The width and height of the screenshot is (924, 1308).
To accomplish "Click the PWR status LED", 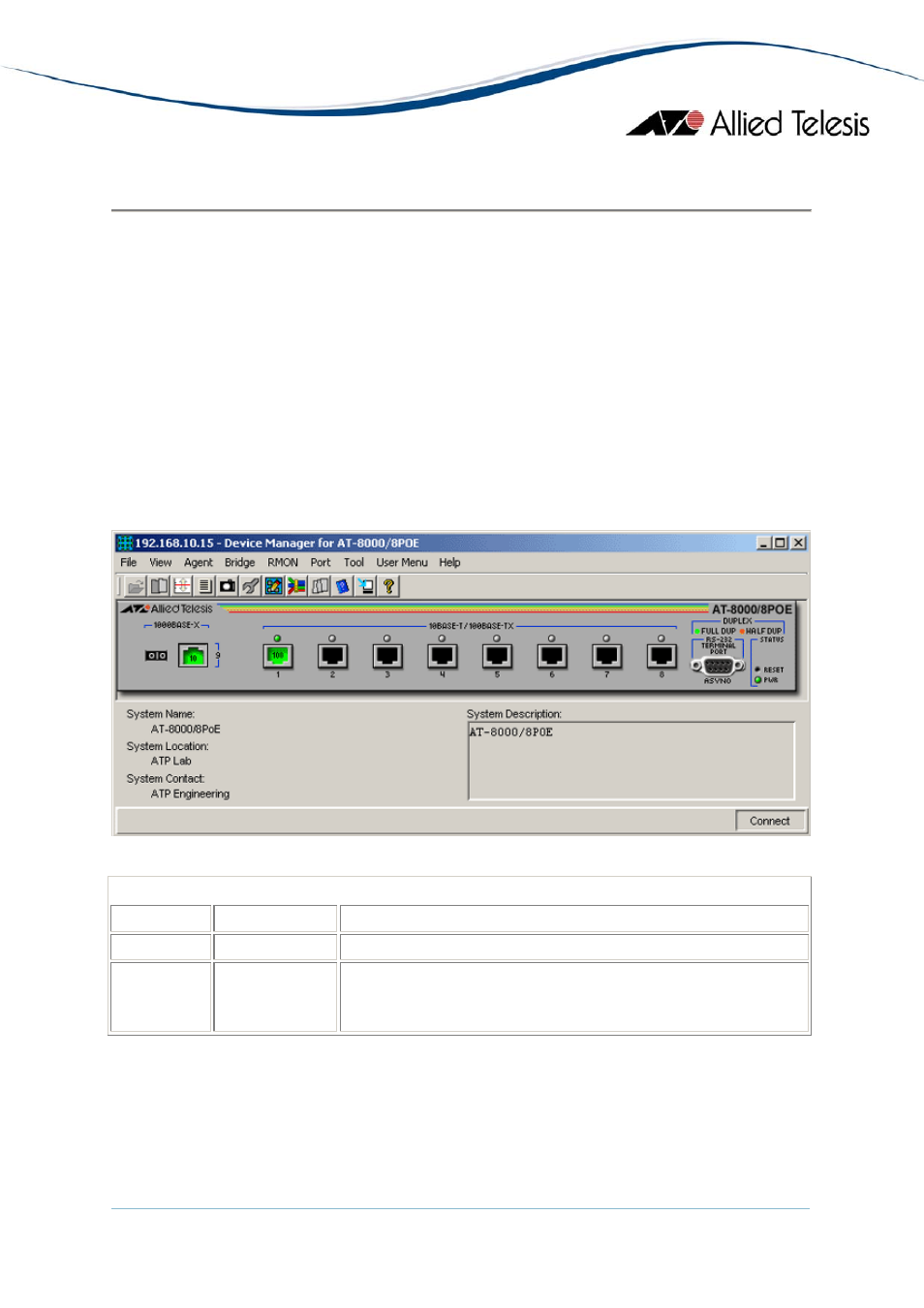I will coord(758,680).
